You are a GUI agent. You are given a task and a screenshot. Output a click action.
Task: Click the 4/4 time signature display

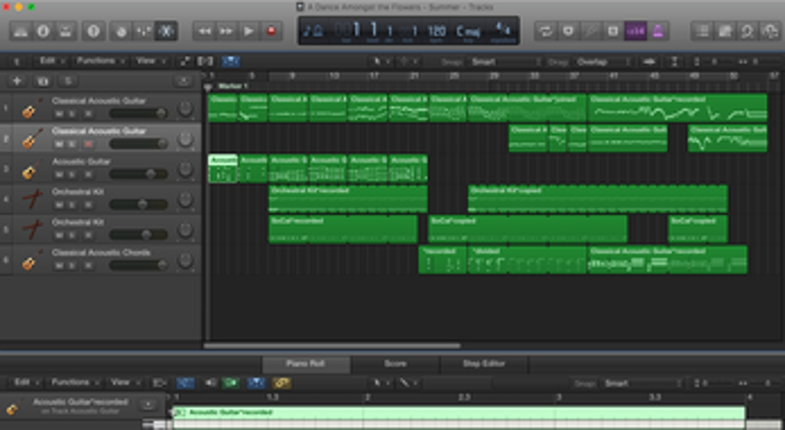[x=502, y=31]
